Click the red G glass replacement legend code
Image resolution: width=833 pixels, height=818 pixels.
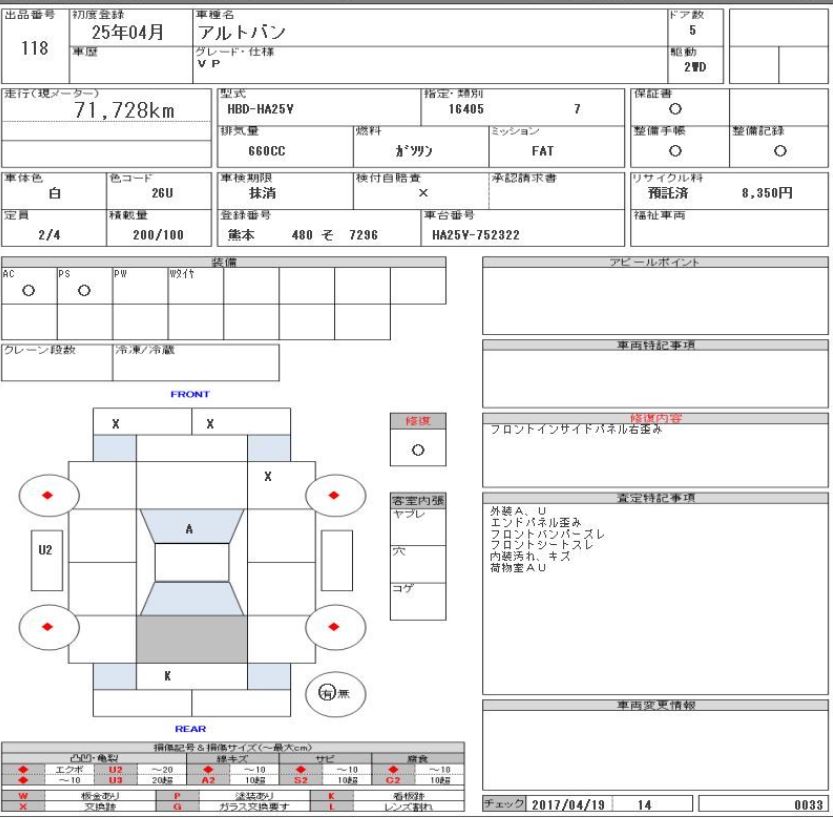pos(177,805)
